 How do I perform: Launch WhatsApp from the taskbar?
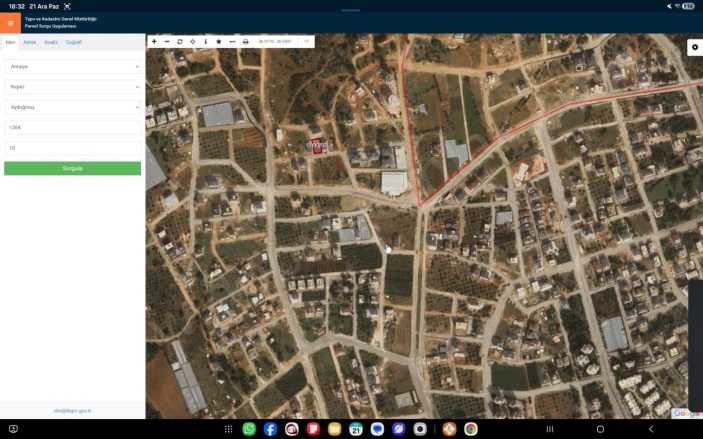[x=249, y=429]
